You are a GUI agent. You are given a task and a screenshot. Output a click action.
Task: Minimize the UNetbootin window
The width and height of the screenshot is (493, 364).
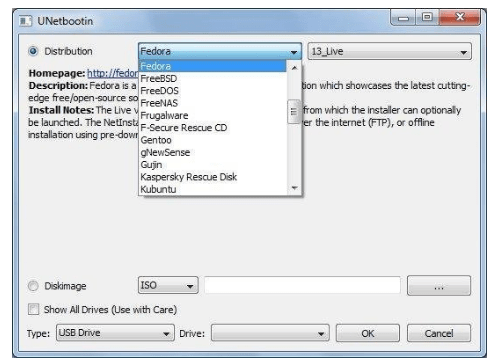pos(403,18)
